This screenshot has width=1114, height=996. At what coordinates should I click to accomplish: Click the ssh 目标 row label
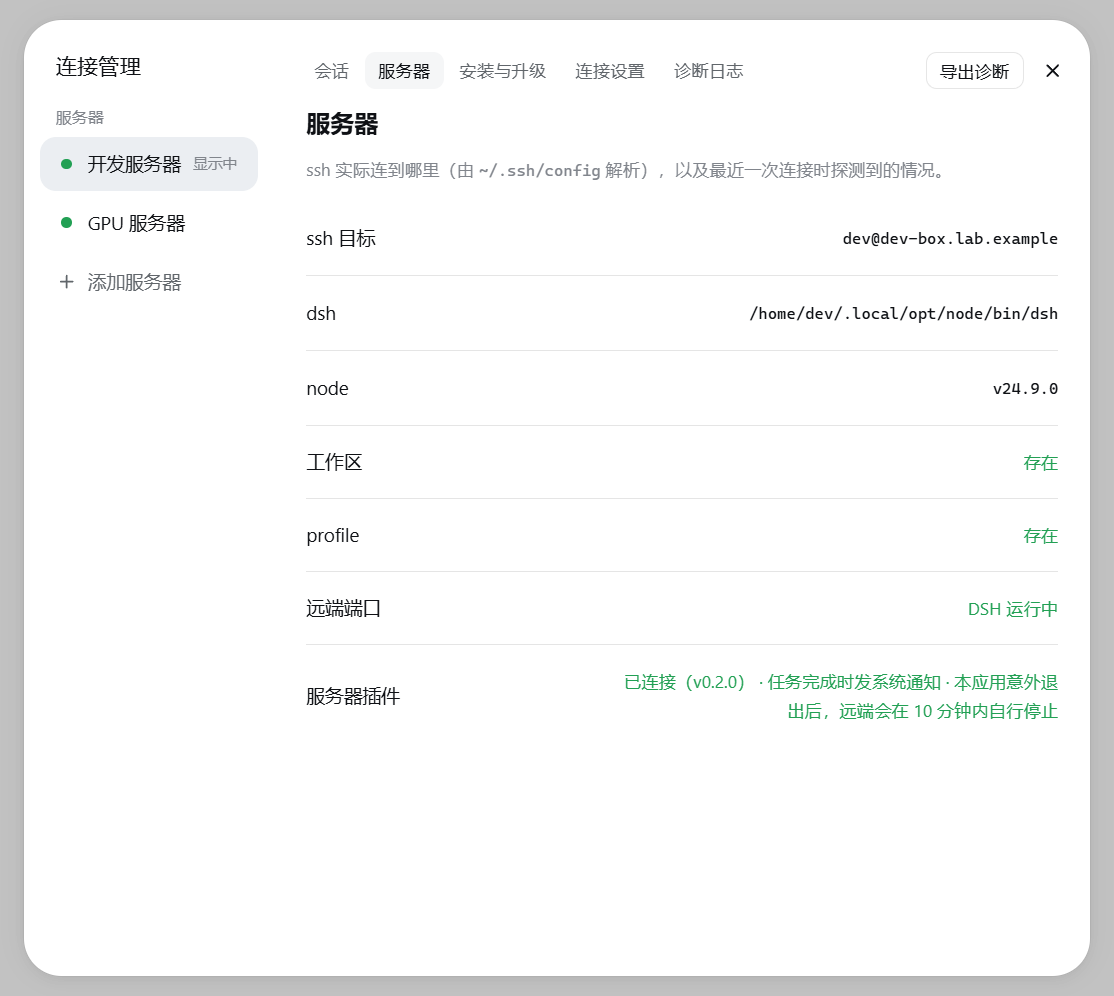(x=341, y=239)
